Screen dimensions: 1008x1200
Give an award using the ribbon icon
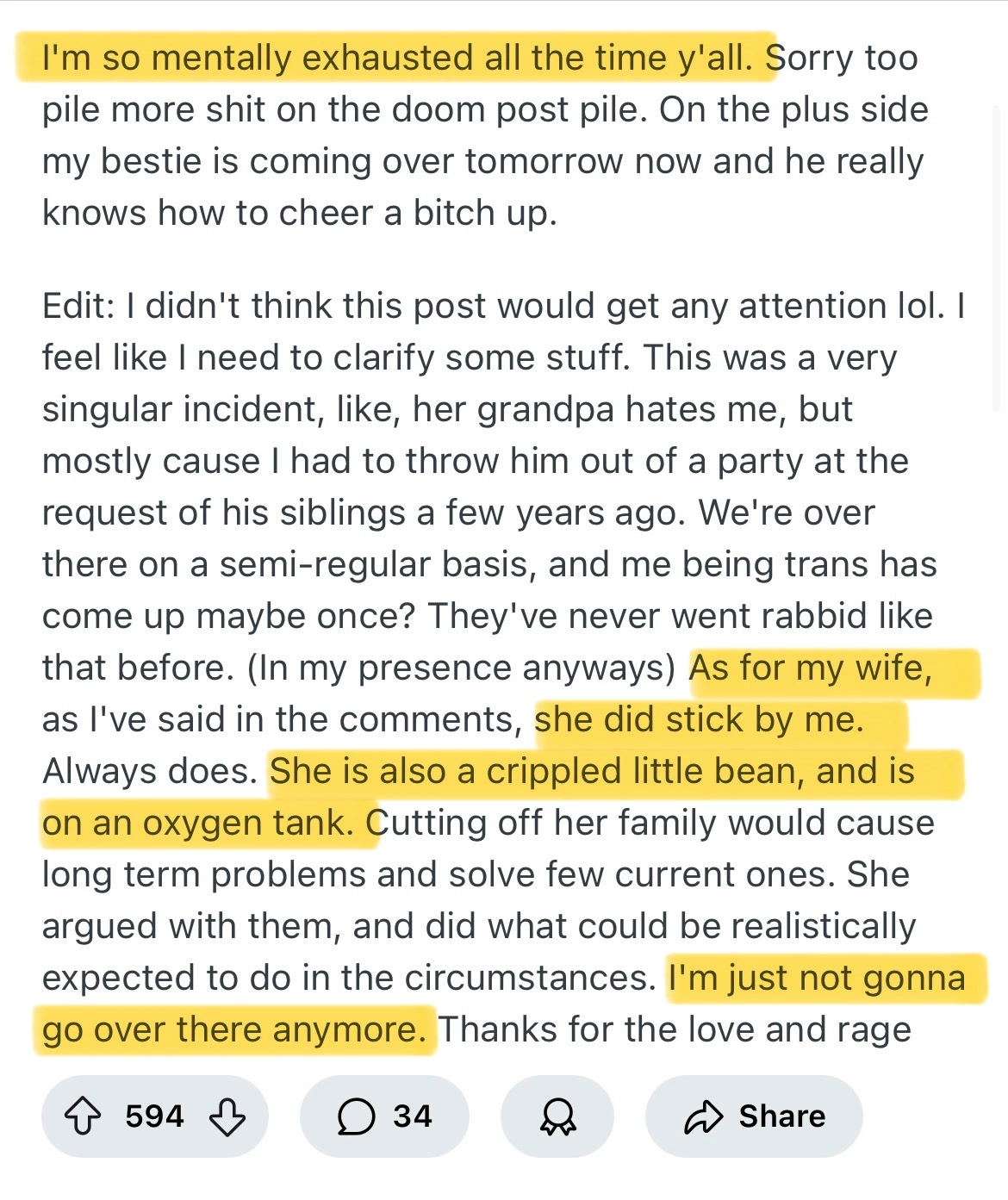[557, 1116]
